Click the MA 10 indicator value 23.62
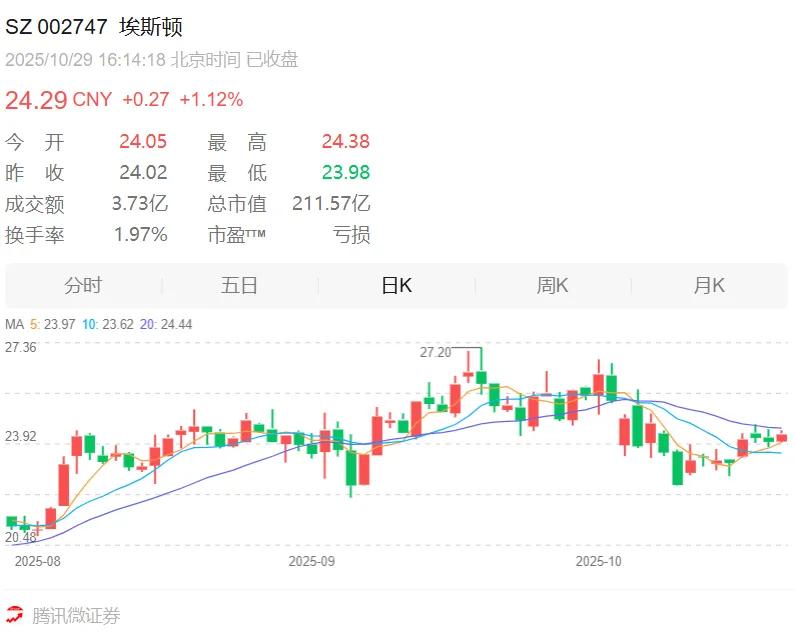 [x=118, y=324]
